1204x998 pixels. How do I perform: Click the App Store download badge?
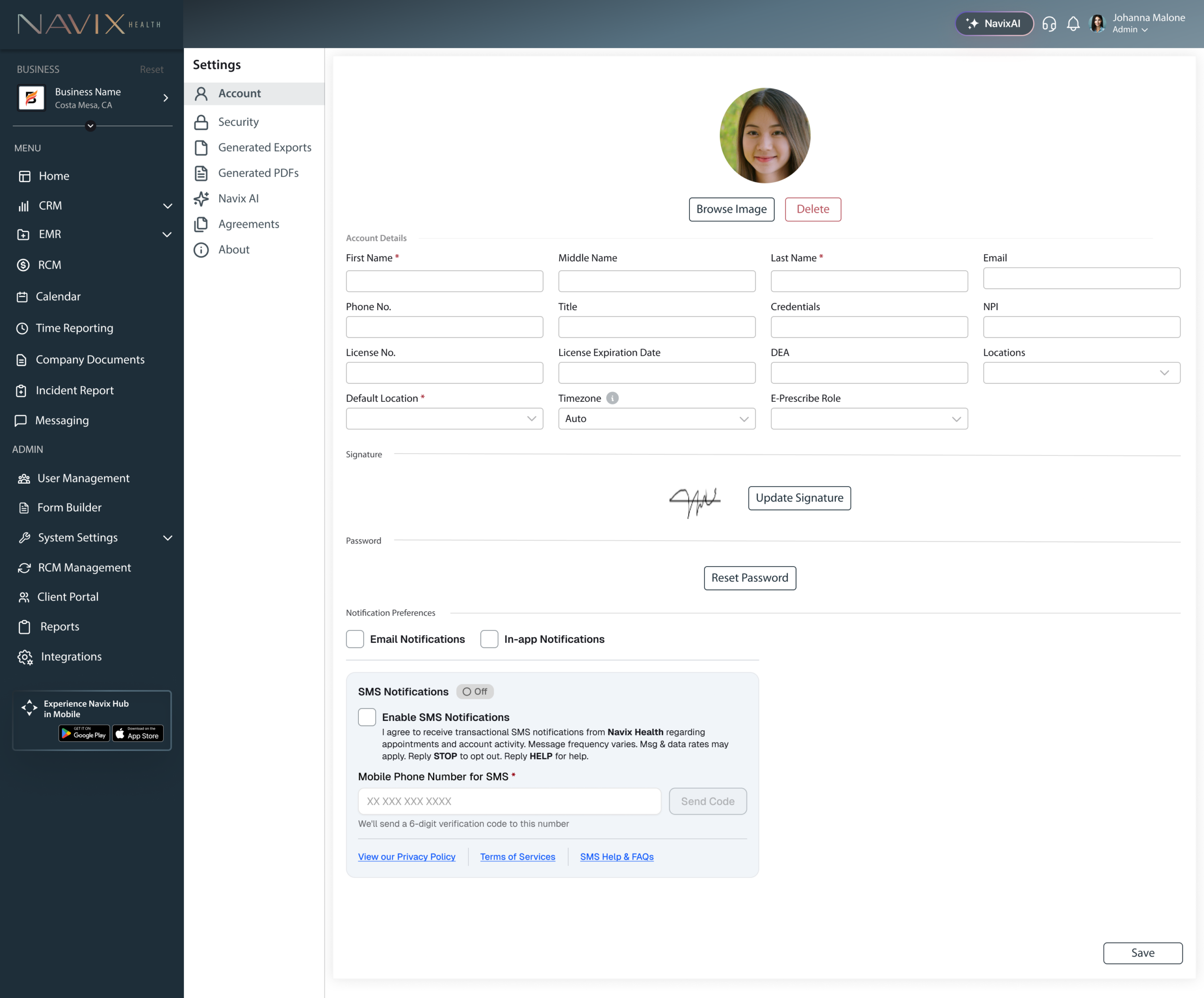point(138,734)
